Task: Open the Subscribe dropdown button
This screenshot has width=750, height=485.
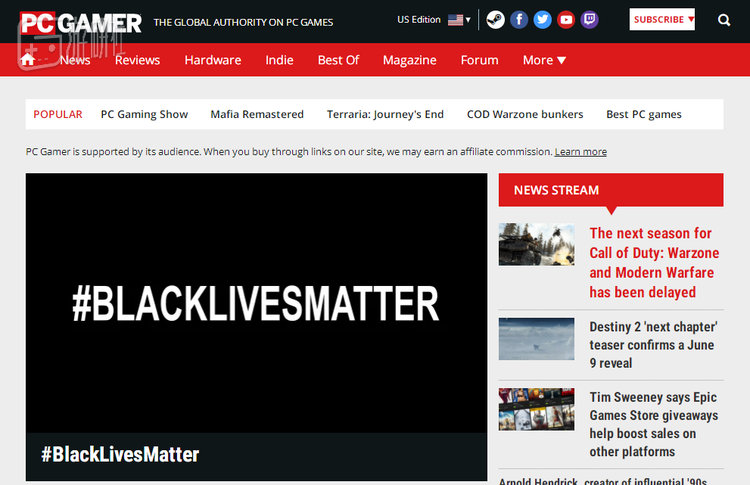Action: click(x=662, y=20)
